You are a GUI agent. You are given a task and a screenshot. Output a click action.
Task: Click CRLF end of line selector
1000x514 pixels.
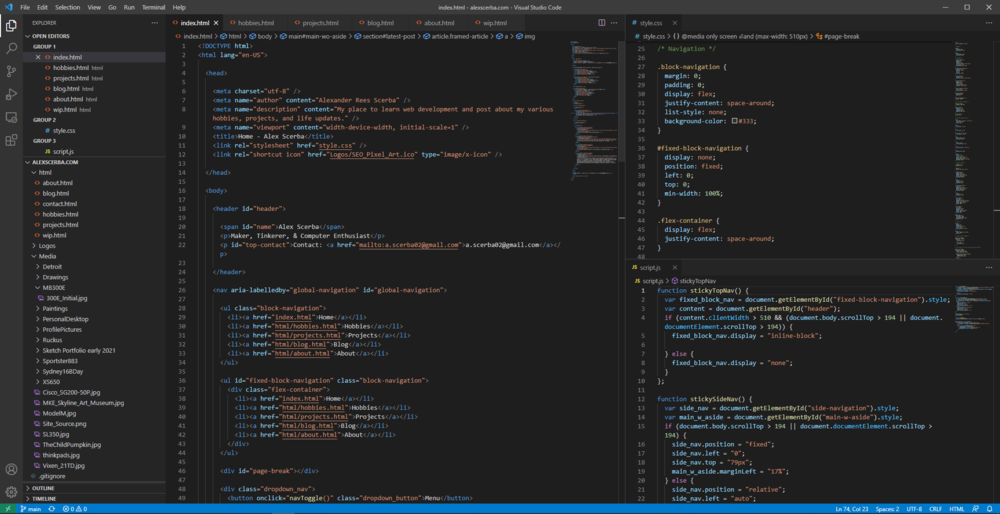[x=935, y=509]
